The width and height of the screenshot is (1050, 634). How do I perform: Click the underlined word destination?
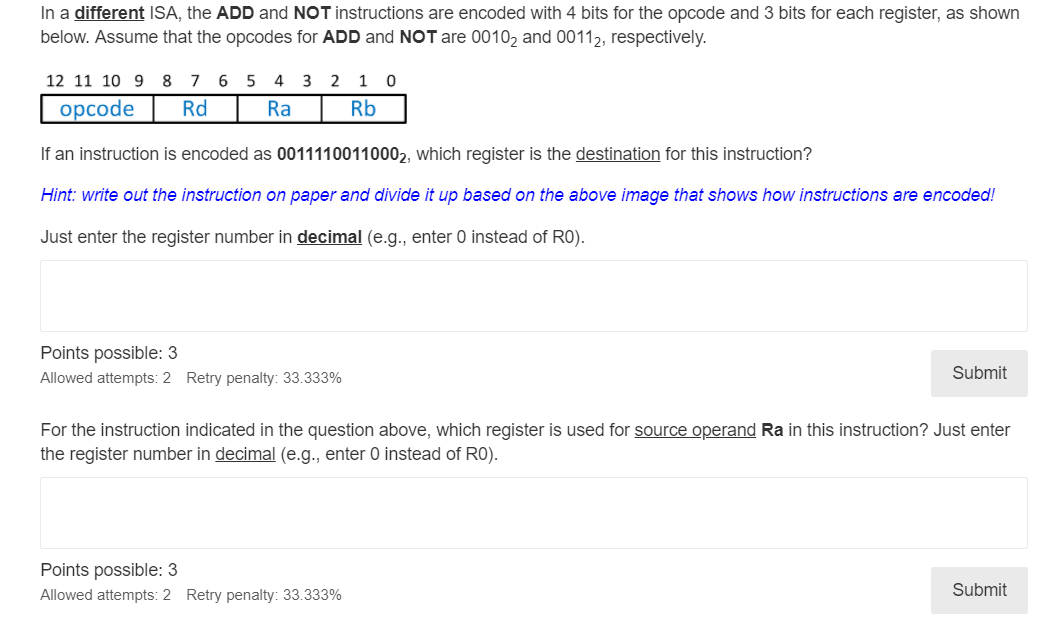coord(617,153)
